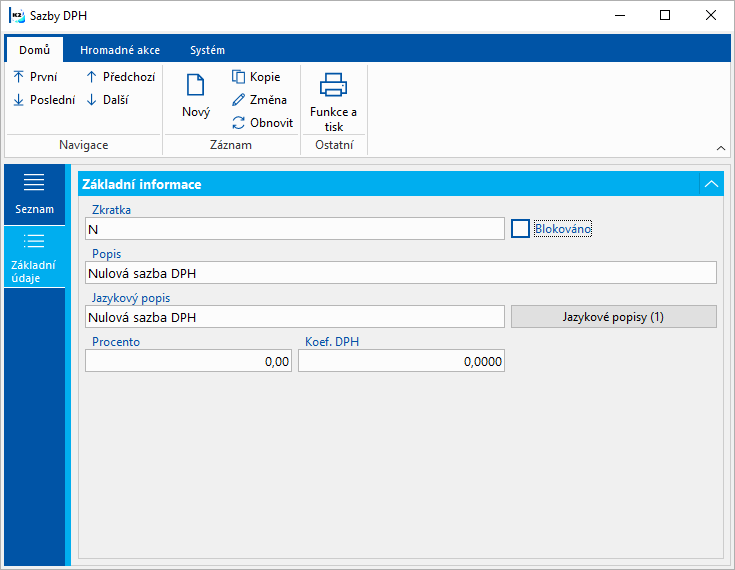735x570 pixels.
Task: Close the Sazby DPH window
Action: [x=711, y=15]
